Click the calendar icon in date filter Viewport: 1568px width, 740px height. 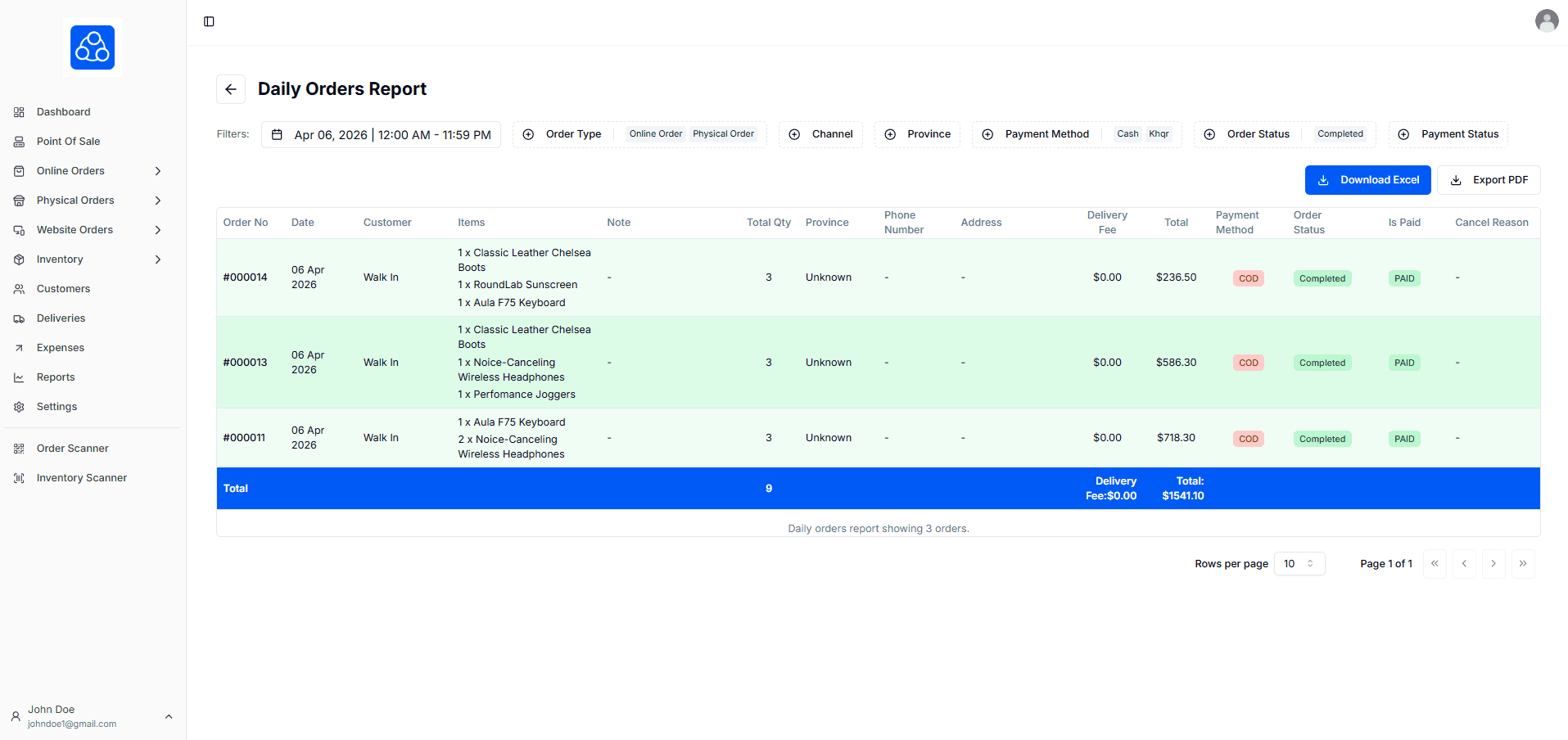tap(277, 134)
